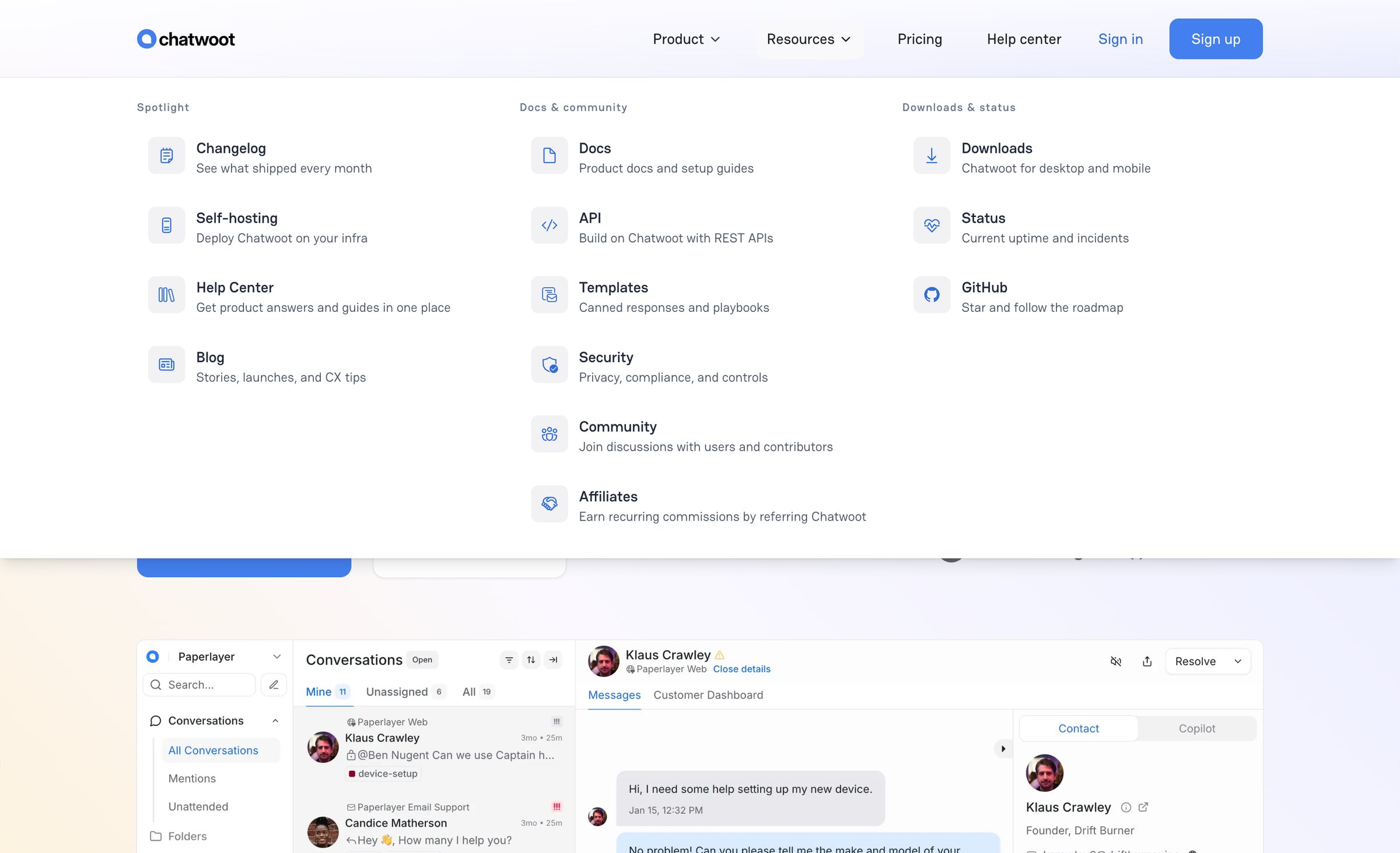Screen dimensions: 1400x853
Task: Select the Contact tab
Action: [x=1079, y=728]
